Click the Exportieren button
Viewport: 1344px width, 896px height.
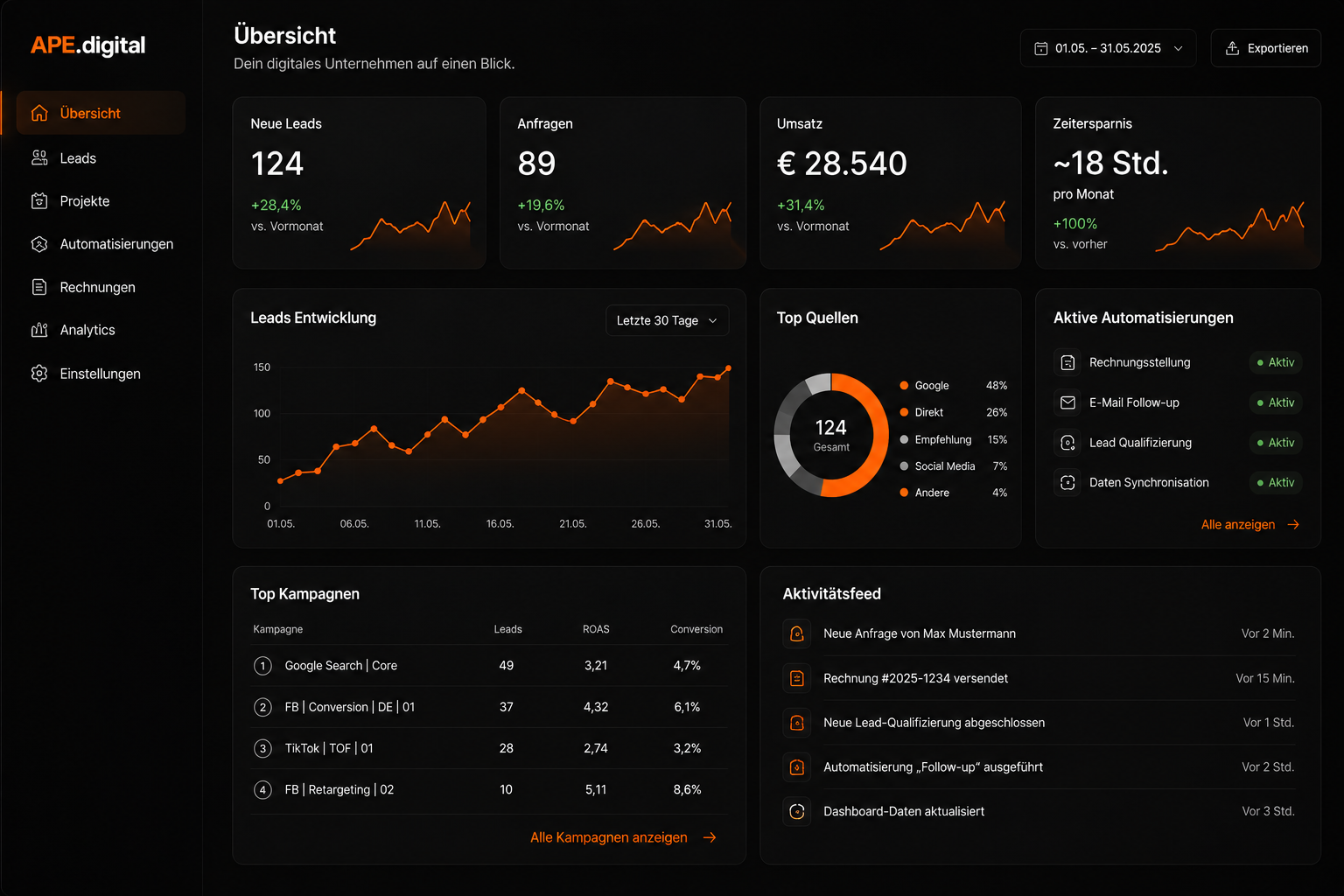pos(1266,48)
